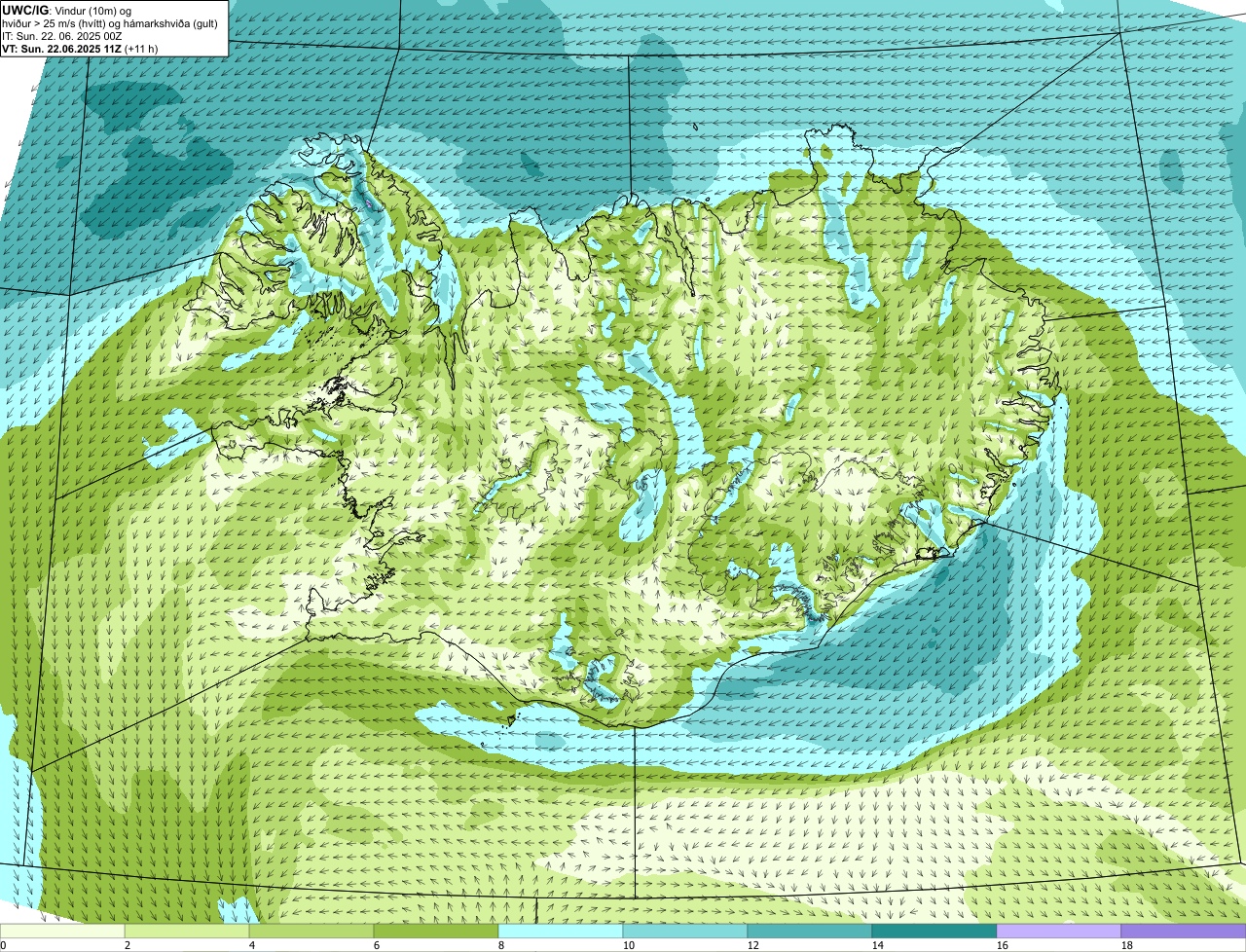1246x952 pixels.
Task: Click the '16' scale label
Action: 1003,945
